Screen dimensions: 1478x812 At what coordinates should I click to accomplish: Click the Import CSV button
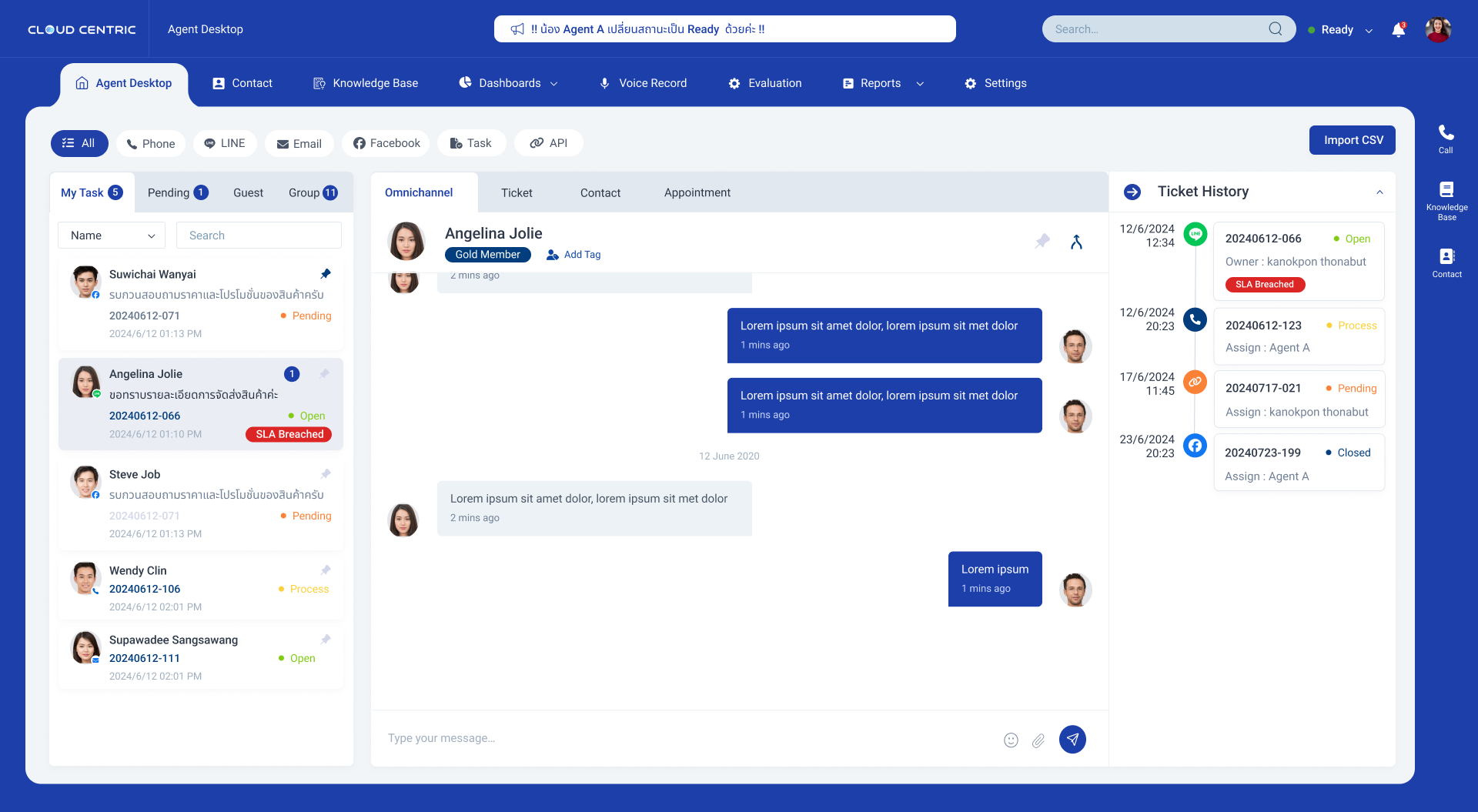(x=1353, y=140)
